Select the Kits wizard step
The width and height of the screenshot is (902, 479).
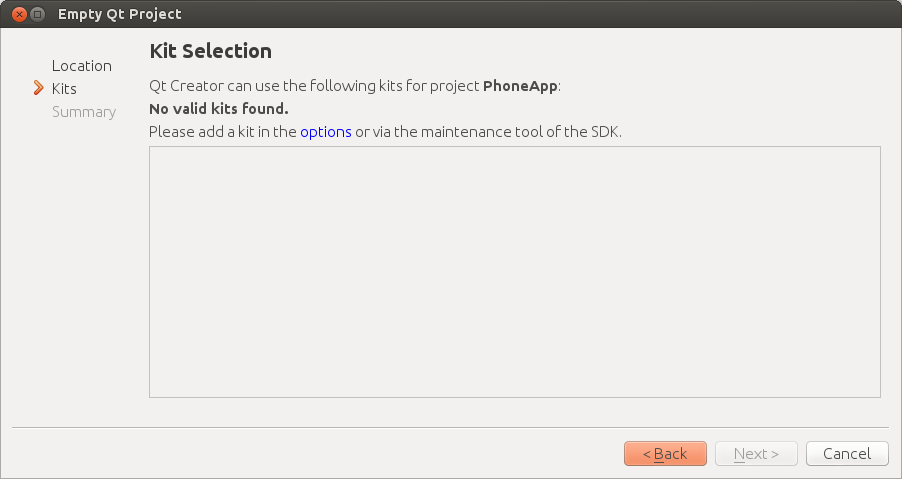[x=64, y=89]
